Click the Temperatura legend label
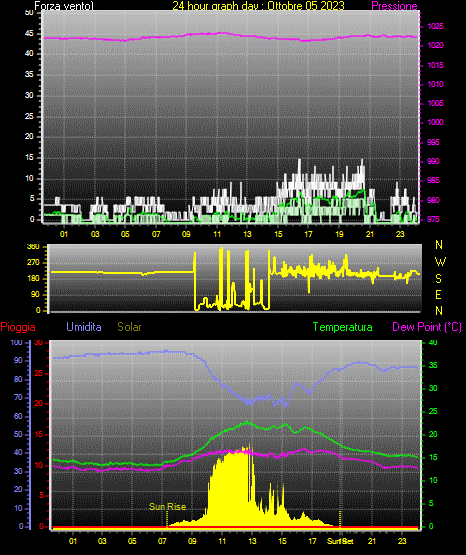 click(x=343, y=327)
